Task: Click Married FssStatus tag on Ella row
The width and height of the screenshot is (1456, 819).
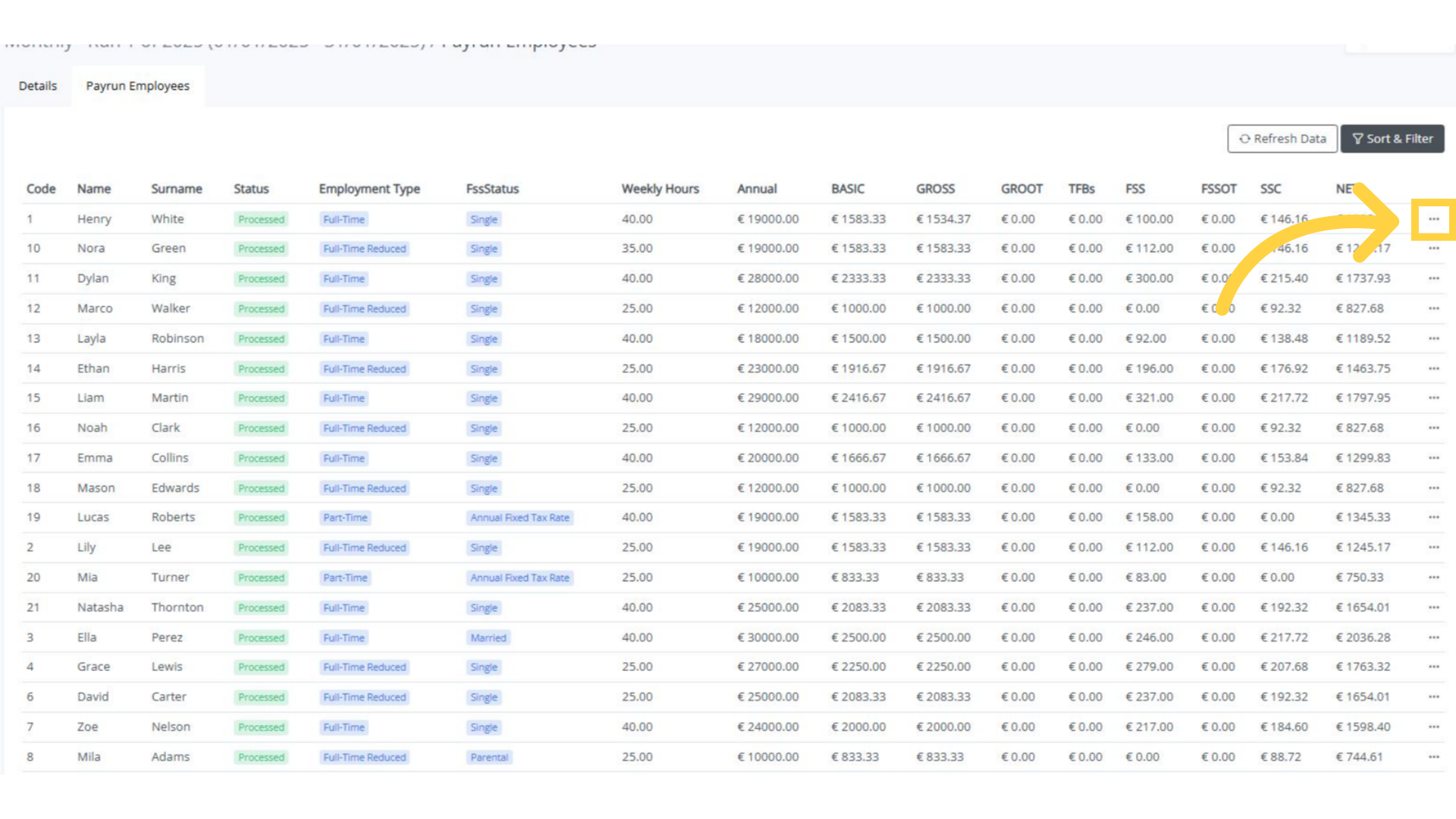Action: [488, 638]
